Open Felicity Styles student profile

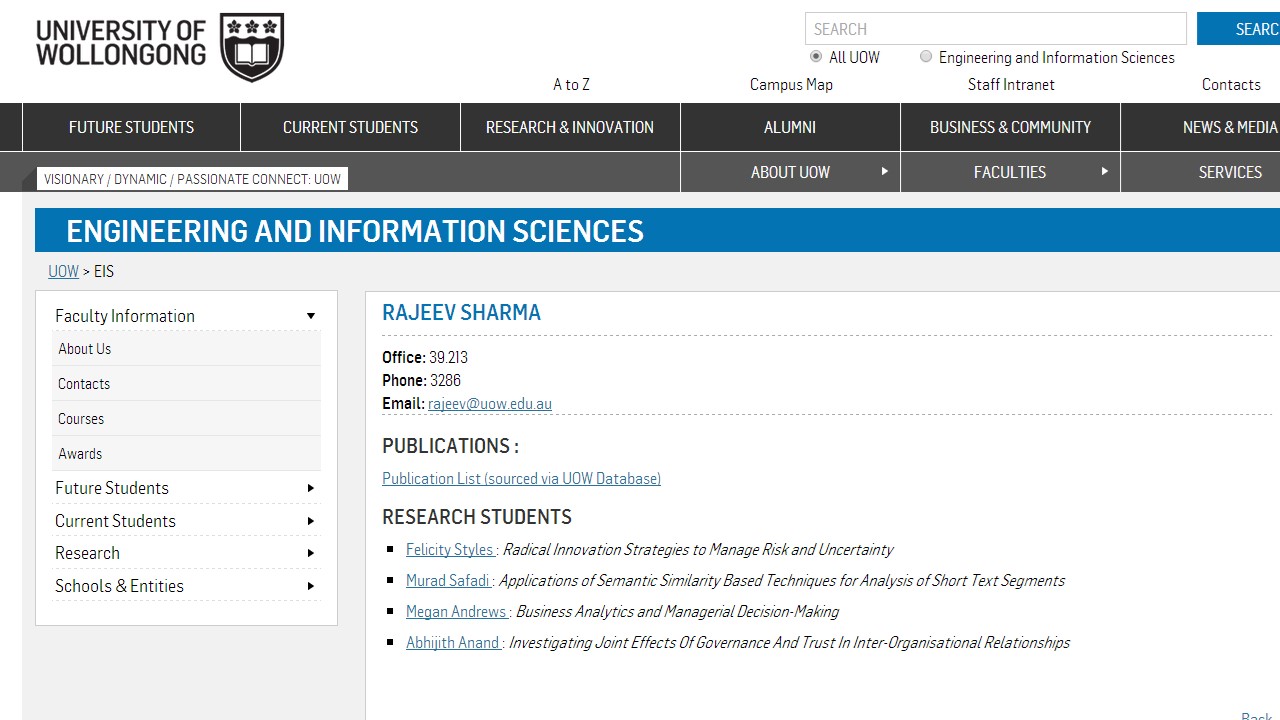point(450,550)
